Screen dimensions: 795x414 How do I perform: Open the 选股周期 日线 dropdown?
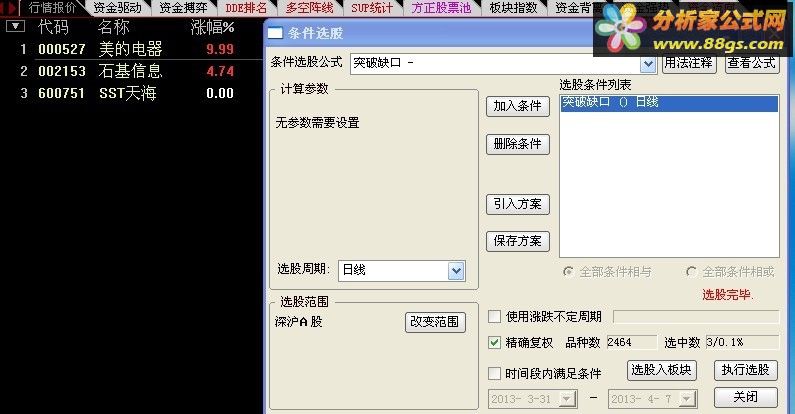(x=456, y=271)
